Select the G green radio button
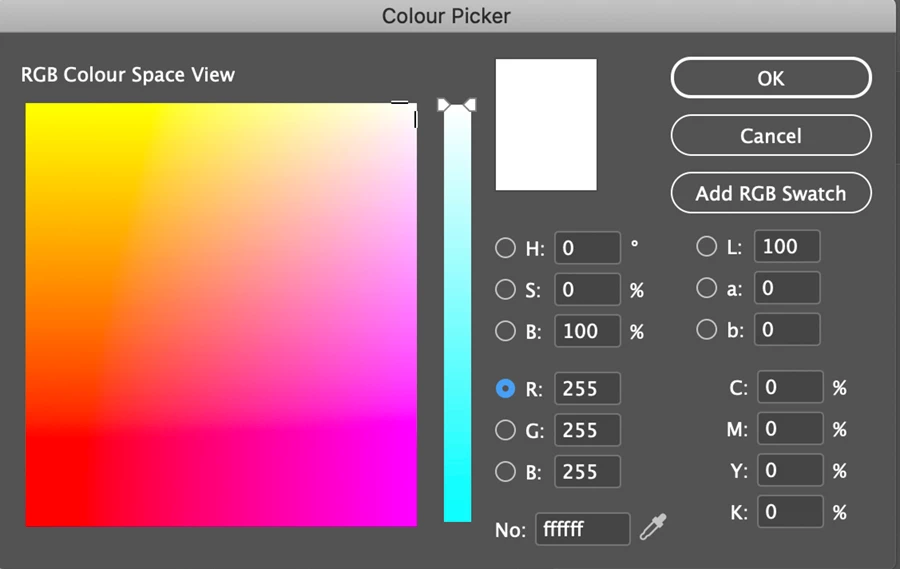This screenshot has width=900, height=569. 506,431
